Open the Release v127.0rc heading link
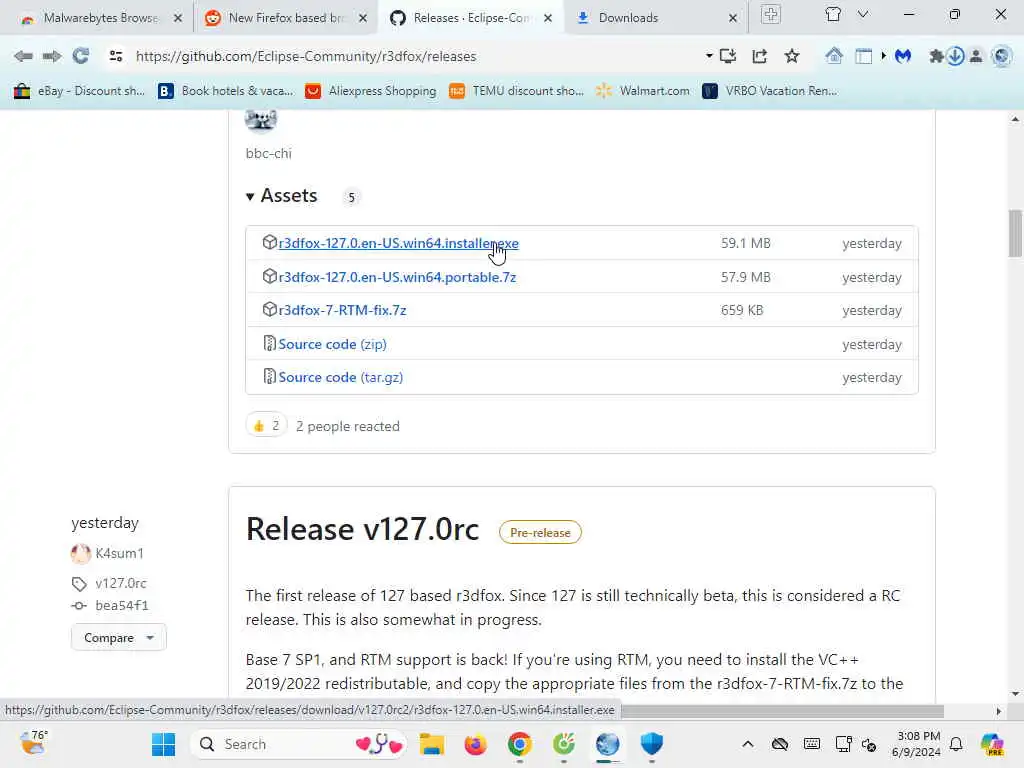 [x=362, y=529]
